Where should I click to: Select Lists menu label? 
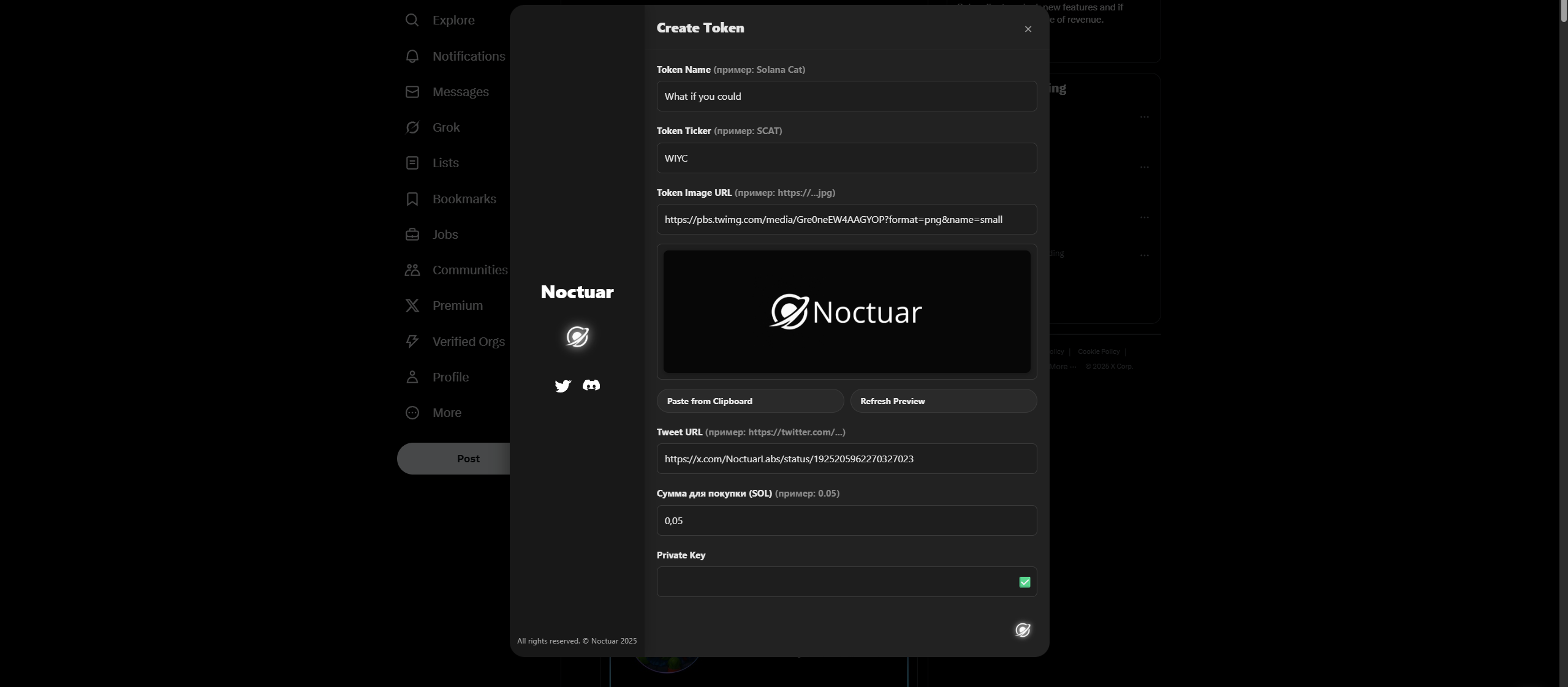pyautogui.click(x=445, y=163)
